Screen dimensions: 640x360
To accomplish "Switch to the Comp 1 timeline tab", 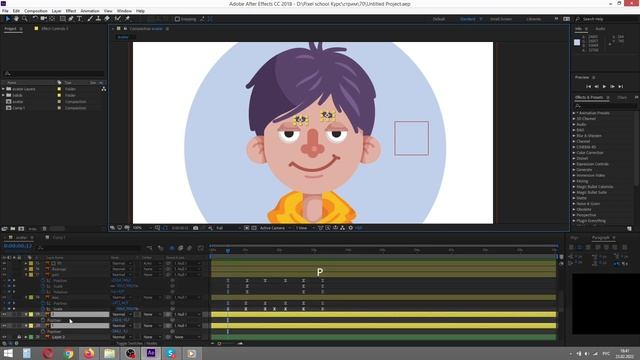I will (x=59, y=238).
